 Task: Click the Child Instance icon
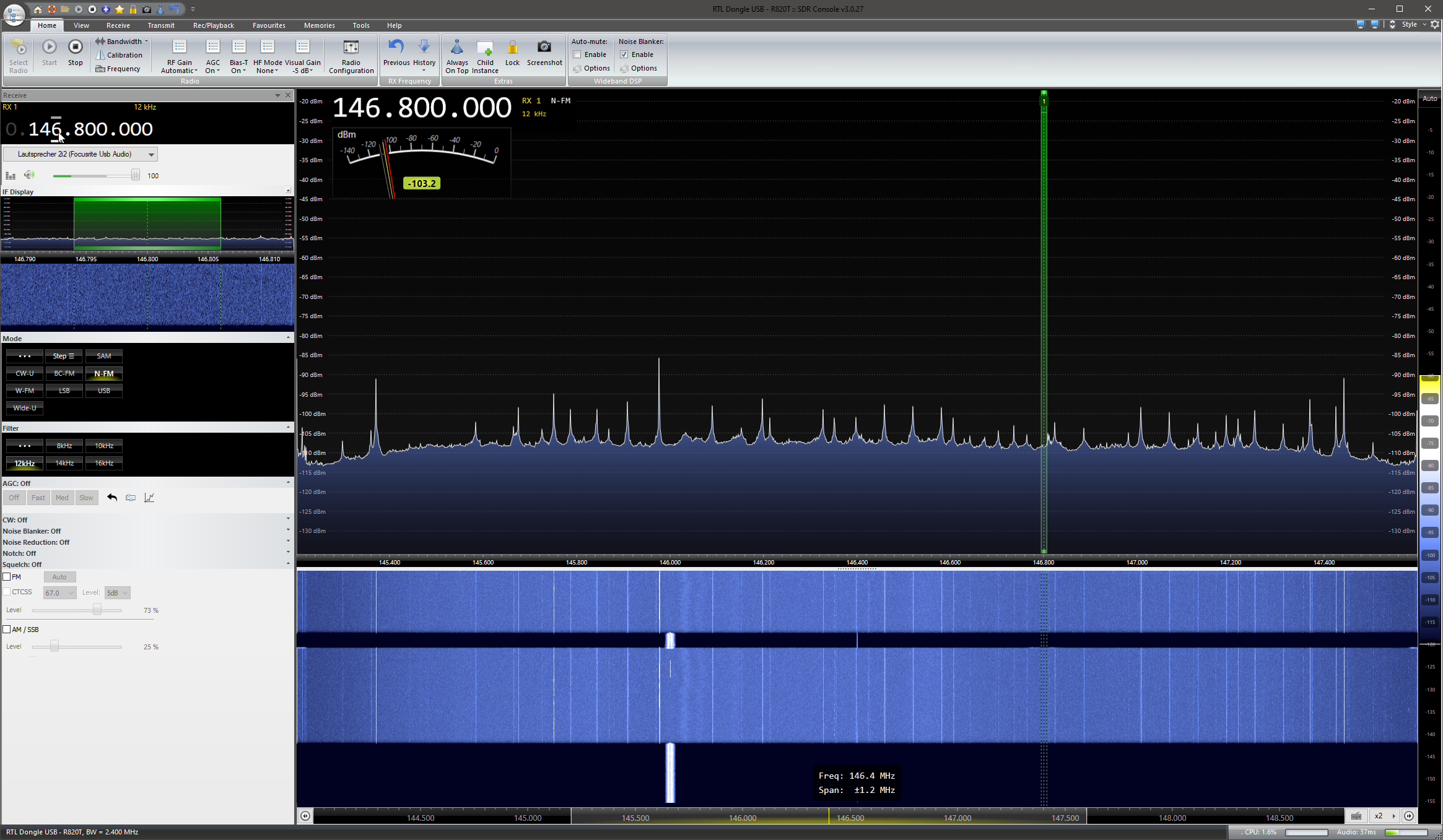pyautogui.click(x=485, y=48)
